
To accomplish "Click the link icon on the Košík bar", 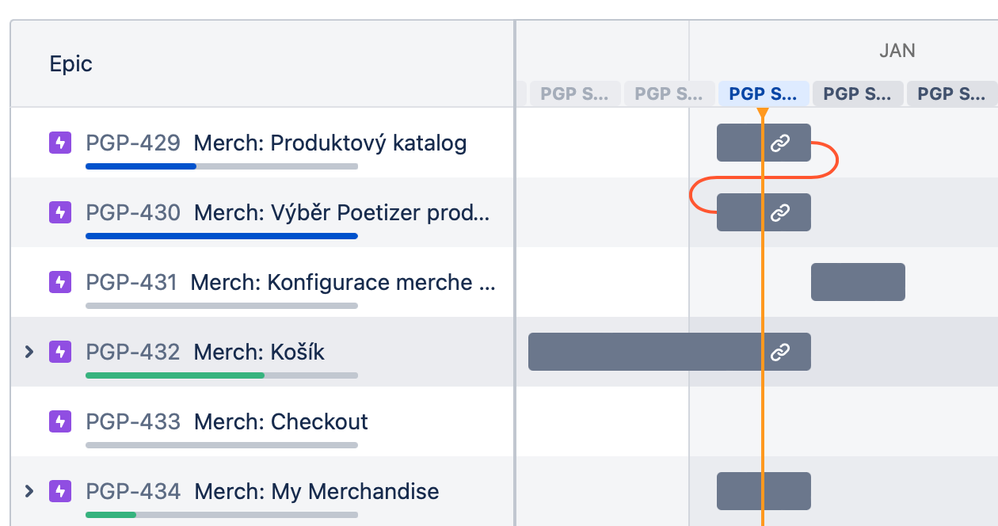I will pyautogui.click(x=780, y=352).
